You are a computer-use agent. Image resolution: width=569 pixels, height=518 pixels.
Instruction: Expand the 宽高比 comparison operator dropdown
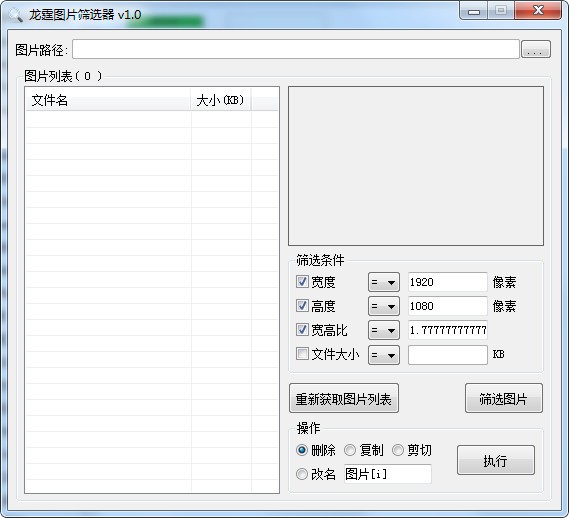pyautogui.click(x=384, y=330)
